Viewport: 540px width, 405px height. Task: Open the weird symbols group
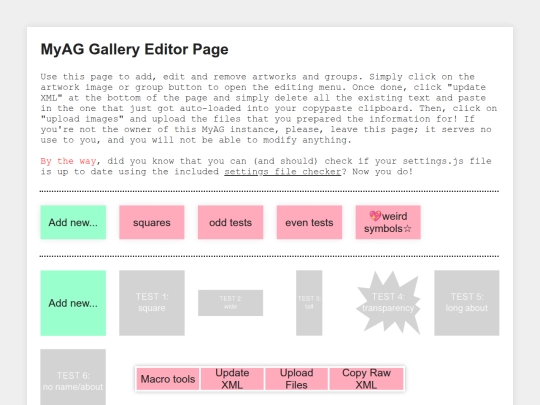click(388, 222)
